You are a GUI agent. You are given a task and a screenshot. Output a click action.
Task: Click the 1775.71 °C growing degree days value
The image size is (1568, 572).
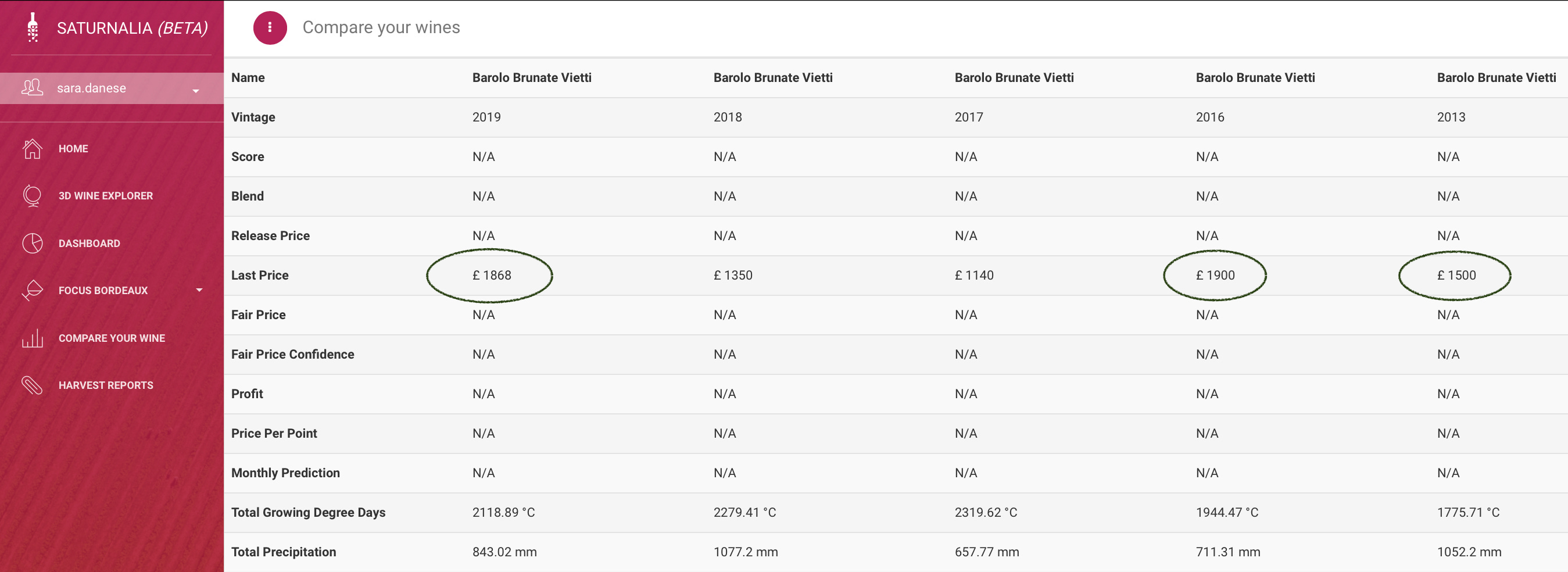1468,512
